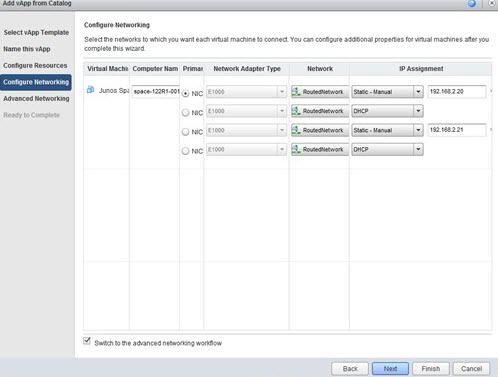Image resolution: width=498 pixels, height=377 pixels.
Task: Select first NIC as primary
Action: click(x=186, y=94)
